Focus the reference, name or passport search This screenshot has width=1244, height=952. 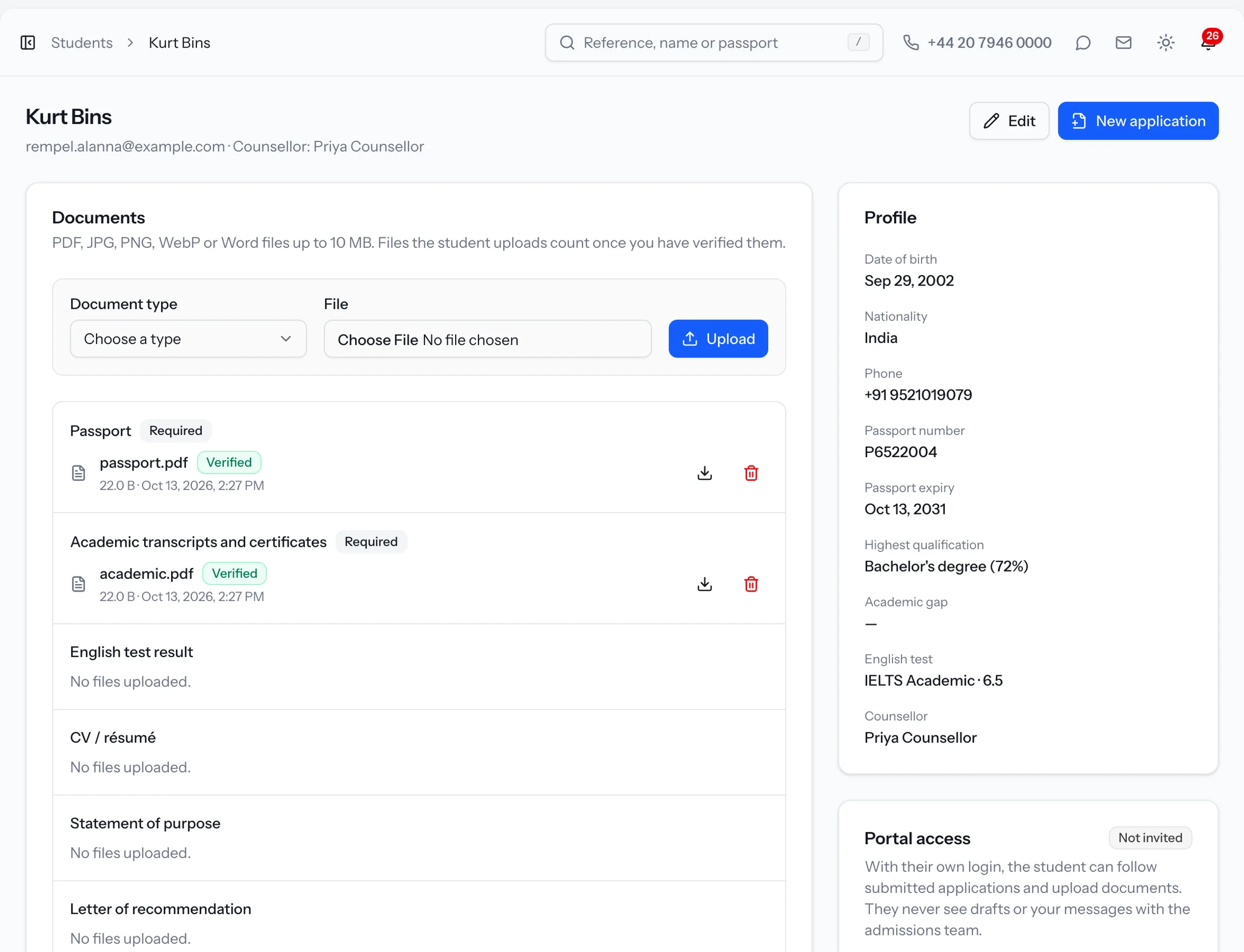[714, 42]
